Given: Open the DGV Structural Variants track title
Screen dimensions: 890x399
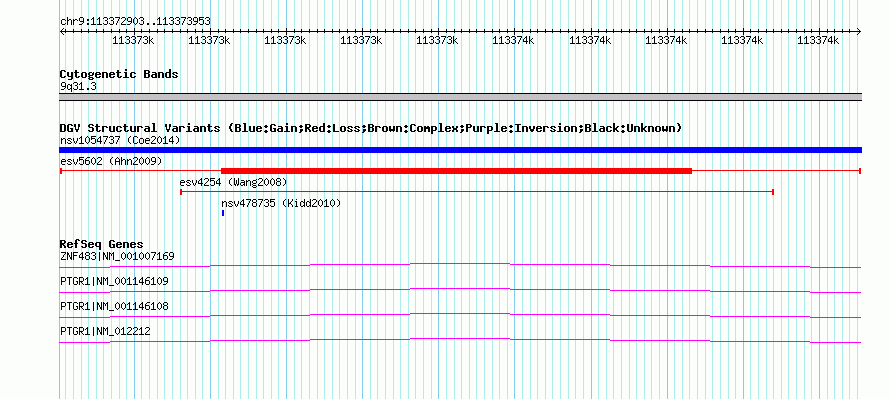Looking at the screenshot, I should (371, 128).
